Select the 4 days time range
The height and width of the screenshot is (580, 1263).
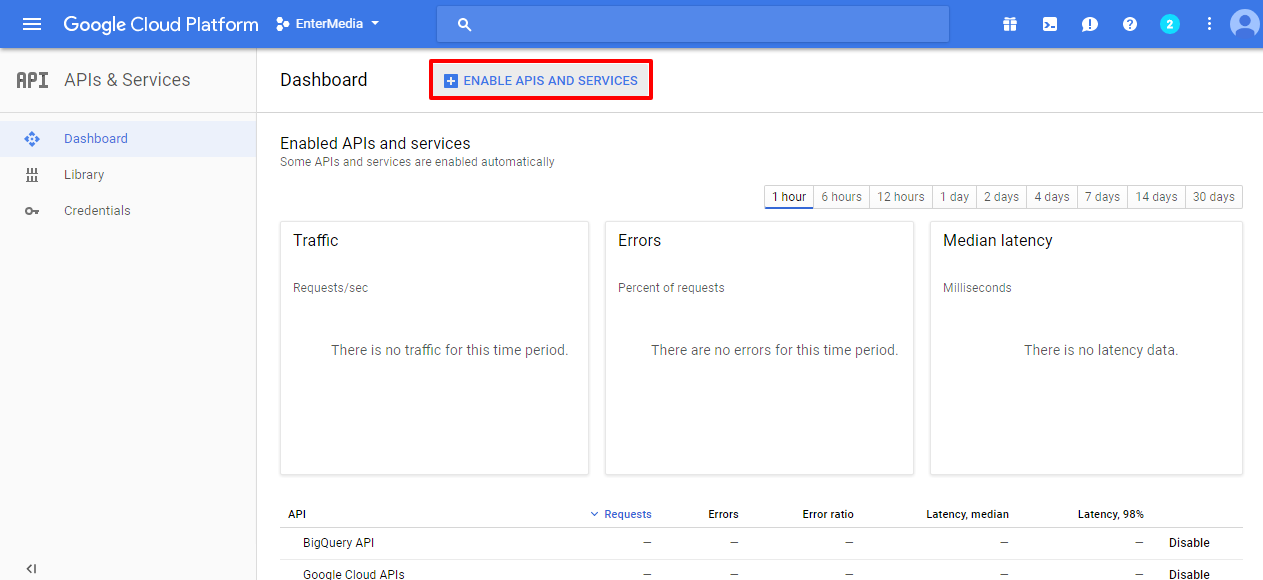1052,197
